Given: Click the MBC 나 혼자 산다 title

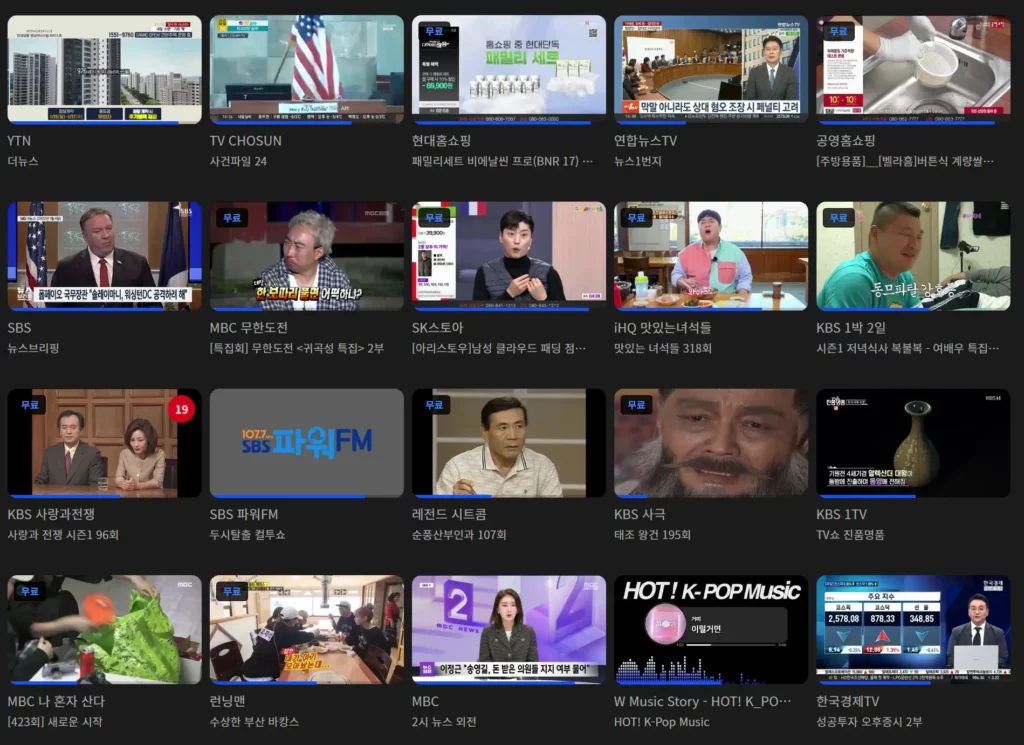Looking at the screenshot, I should [x=56, y=701].
